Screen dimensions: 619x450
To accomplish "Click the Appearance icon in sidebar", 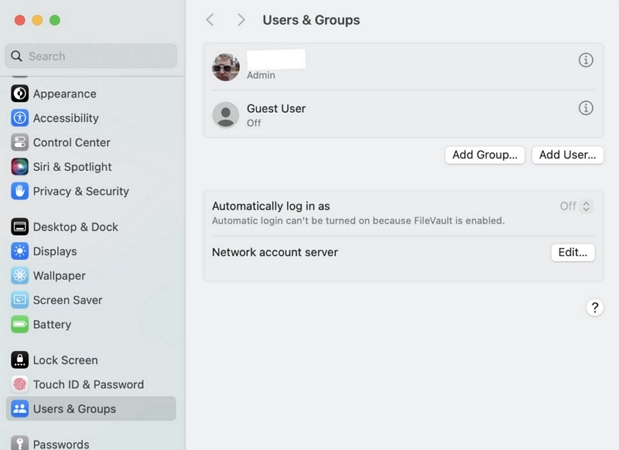I will point(20,94).
